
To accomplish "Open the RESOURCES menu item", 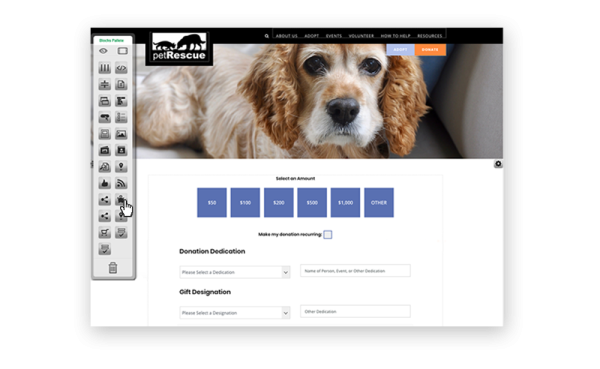I will [430, 36].
